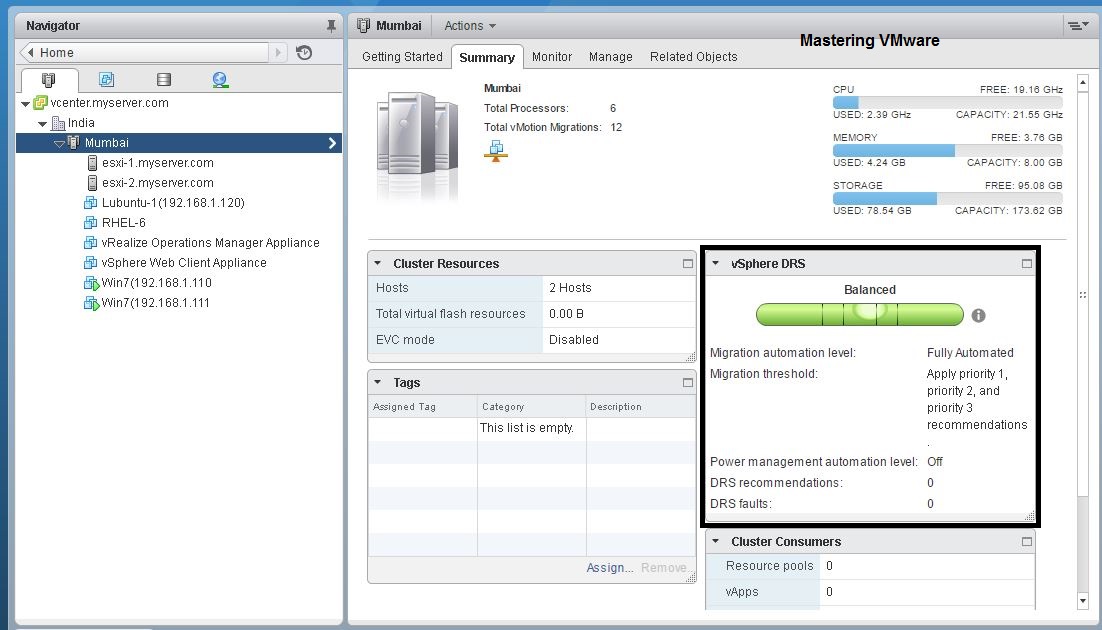Maximize the Tags portlet
The width and height of the screenshot is (1102, 630).
687,382
